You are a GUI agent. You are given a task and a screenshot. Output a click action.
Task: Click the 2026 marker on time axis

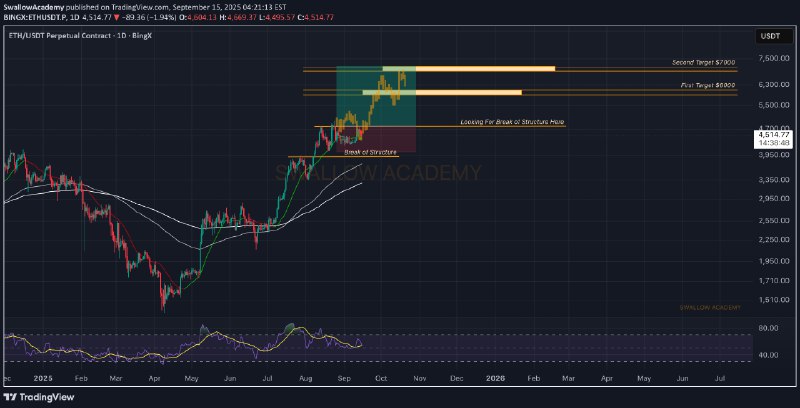[494, 379]
